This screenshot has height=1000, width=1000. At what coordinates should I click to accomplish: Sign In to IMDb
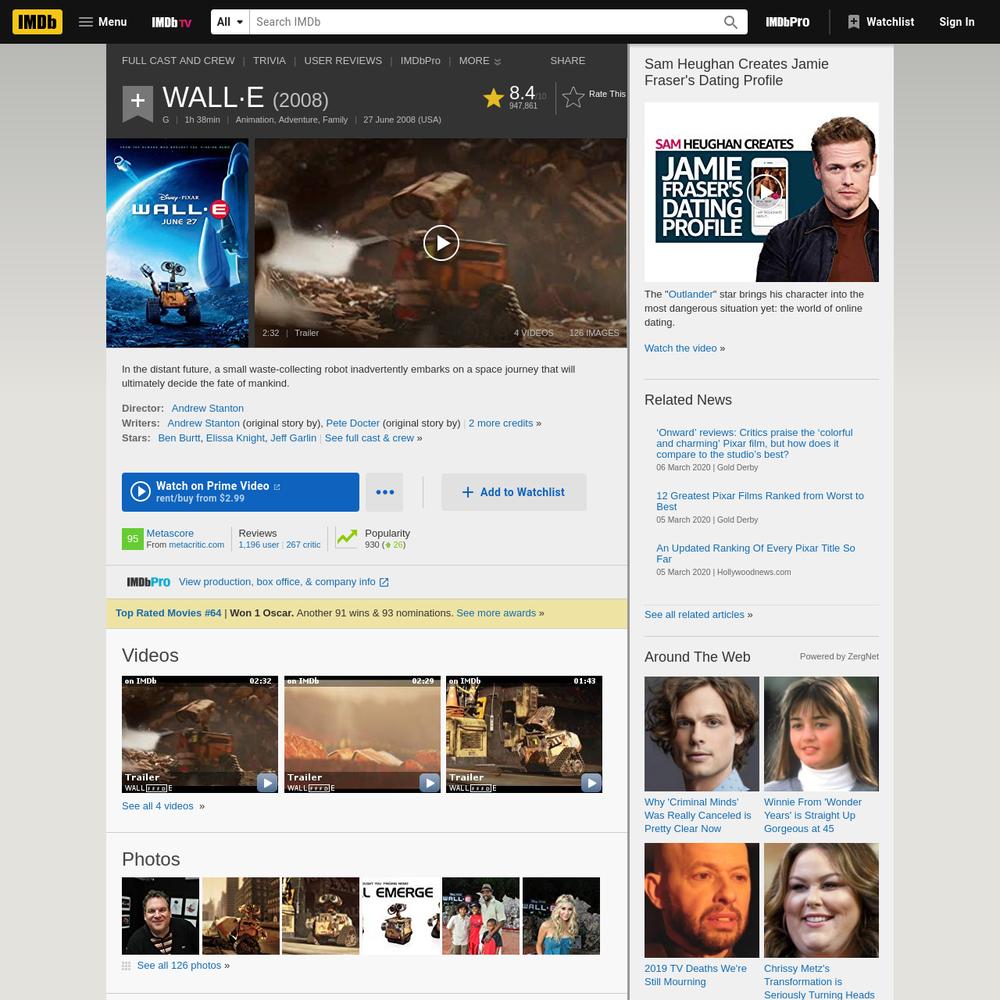point(957,22)
